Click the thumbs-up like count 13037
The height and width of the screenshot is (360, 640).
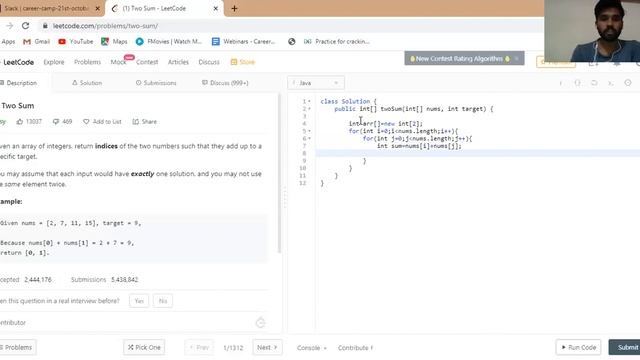pyautogui.click(x=29, y=122)
